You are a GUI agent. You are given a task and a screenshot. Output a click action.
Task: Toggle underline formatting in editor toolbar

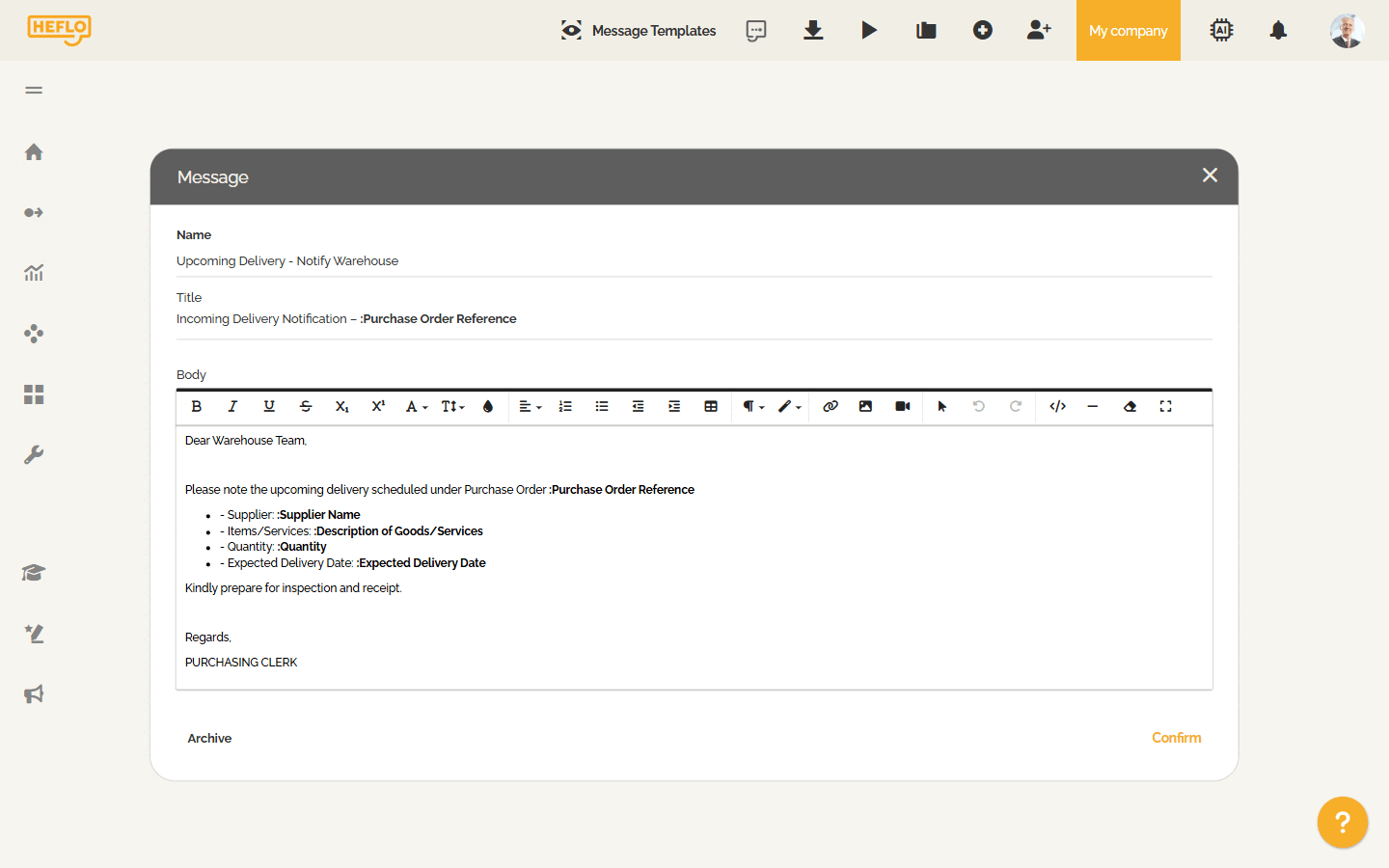[269, 407]
